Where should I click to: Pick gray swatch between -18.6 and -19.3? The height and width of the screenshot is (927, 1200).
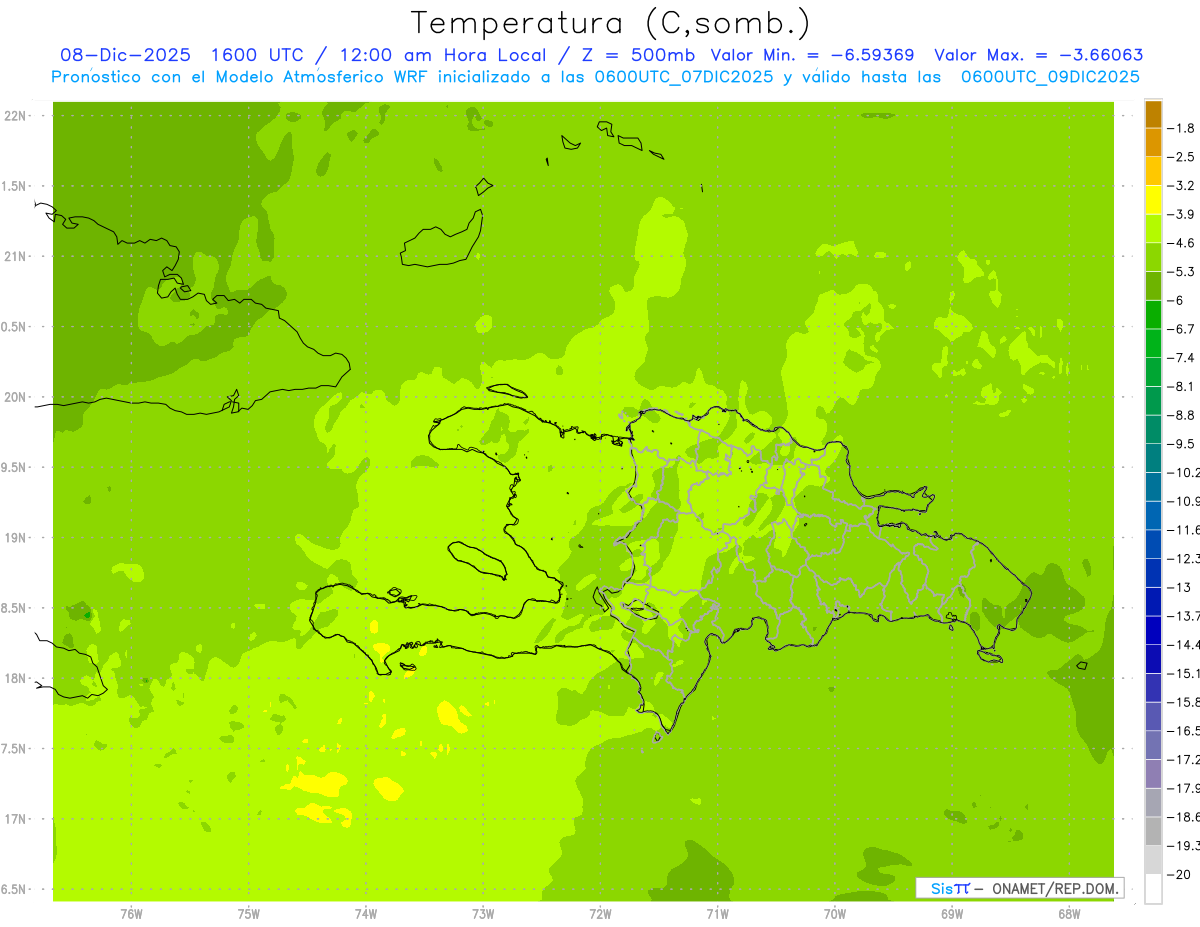(x=1153, y=832)
